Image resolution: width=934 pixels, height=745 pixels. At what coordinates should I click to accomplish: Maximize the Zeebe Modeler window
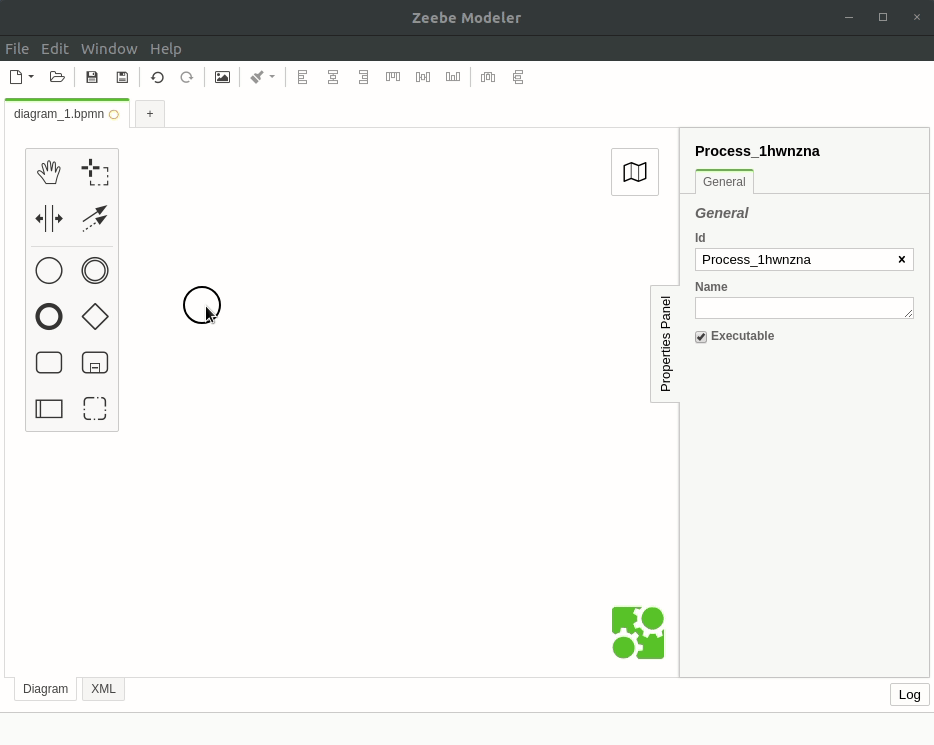883,17
